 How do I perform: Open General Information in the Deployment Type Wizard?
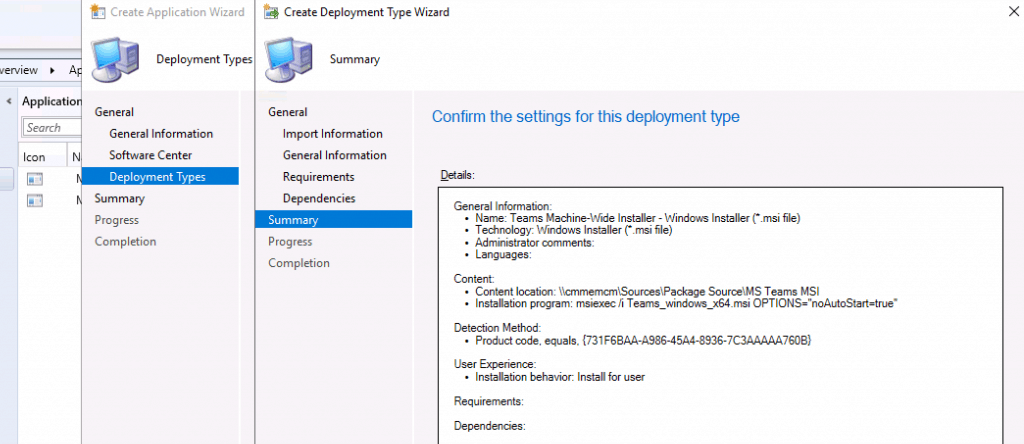pos(334,155)
